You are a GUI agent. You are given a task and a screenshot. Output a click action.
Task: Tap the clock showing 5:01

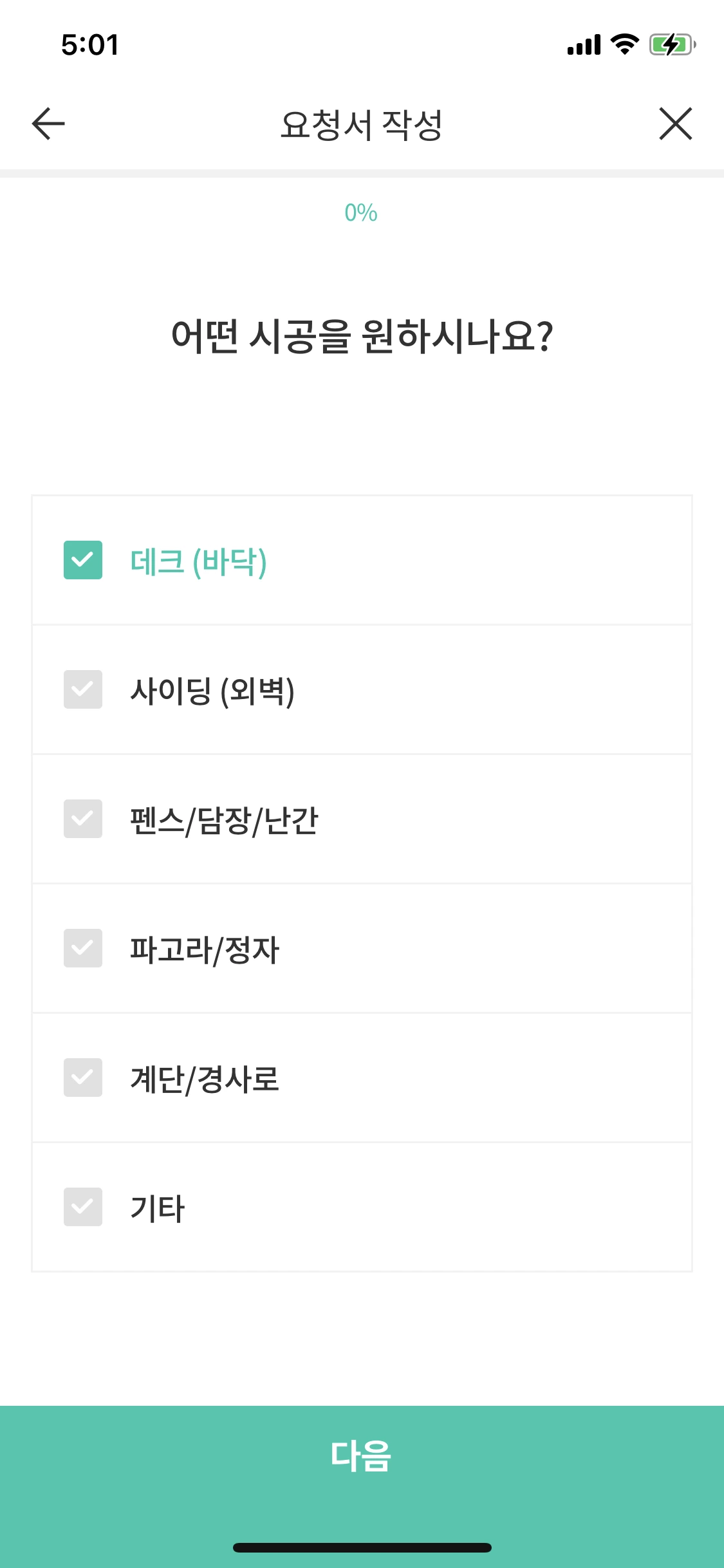[89, 45]
